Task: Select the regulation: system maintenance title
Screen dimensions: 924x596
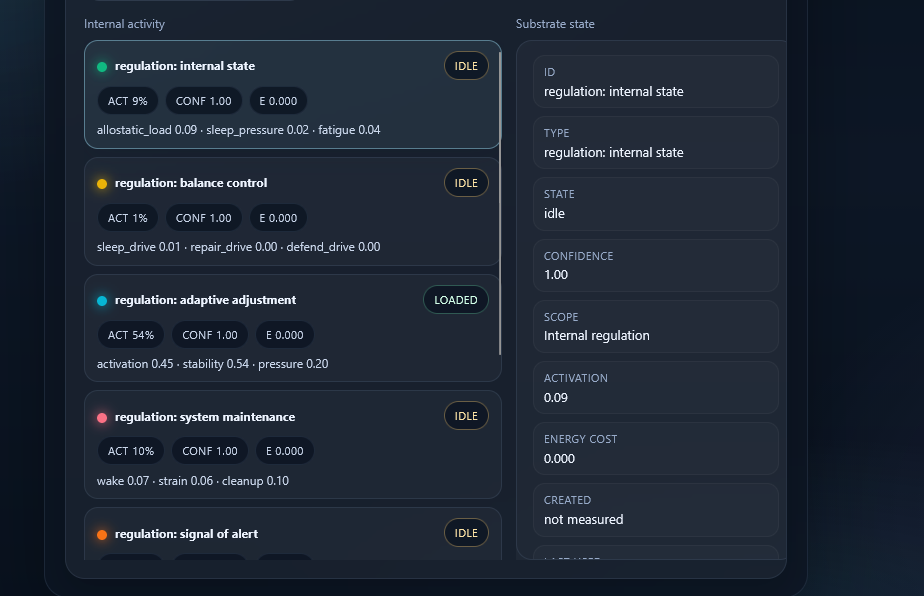Action: coord(205,417)
